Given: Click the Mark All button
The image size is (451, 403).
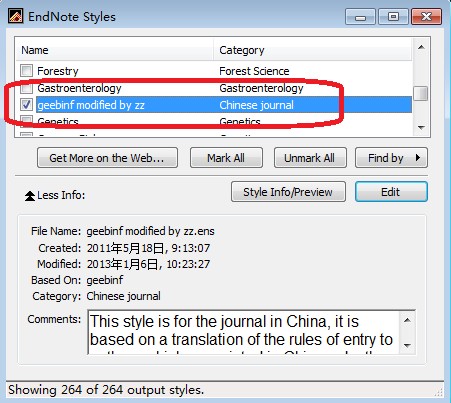Looking at the screenshot, I should coord(226,158).
